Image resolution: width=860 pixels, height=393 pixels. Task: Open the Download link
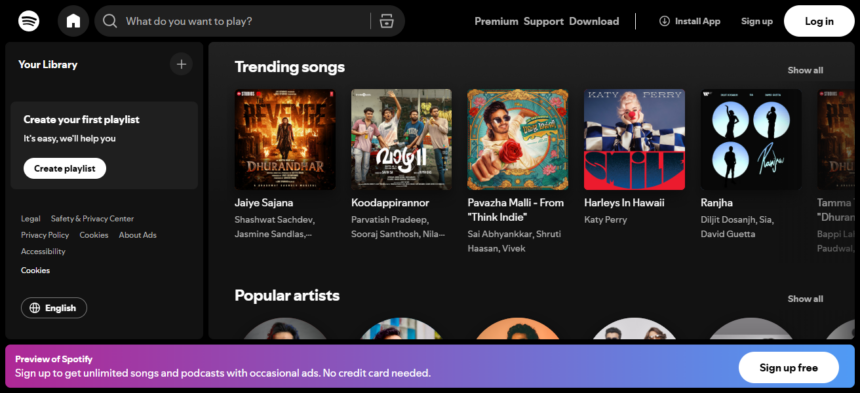coord(594,21)
